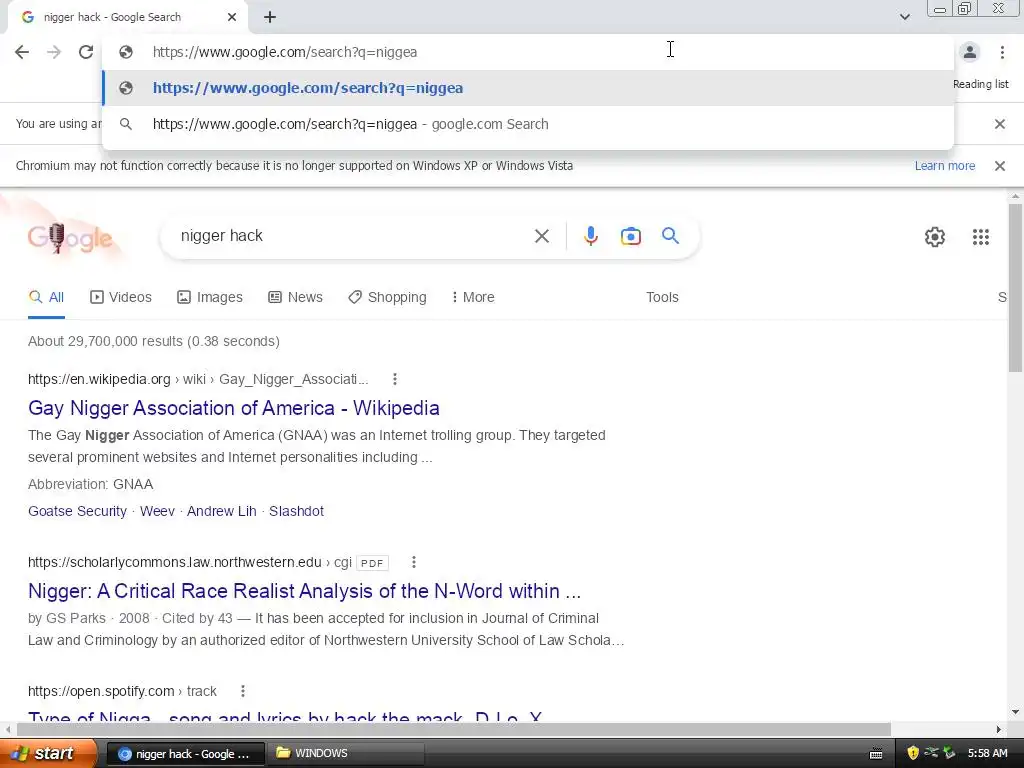Open the Chromium profile avatar icon
Viewport: 1024px width, 768px height.
pyautogui.click(x=970, y=52)
